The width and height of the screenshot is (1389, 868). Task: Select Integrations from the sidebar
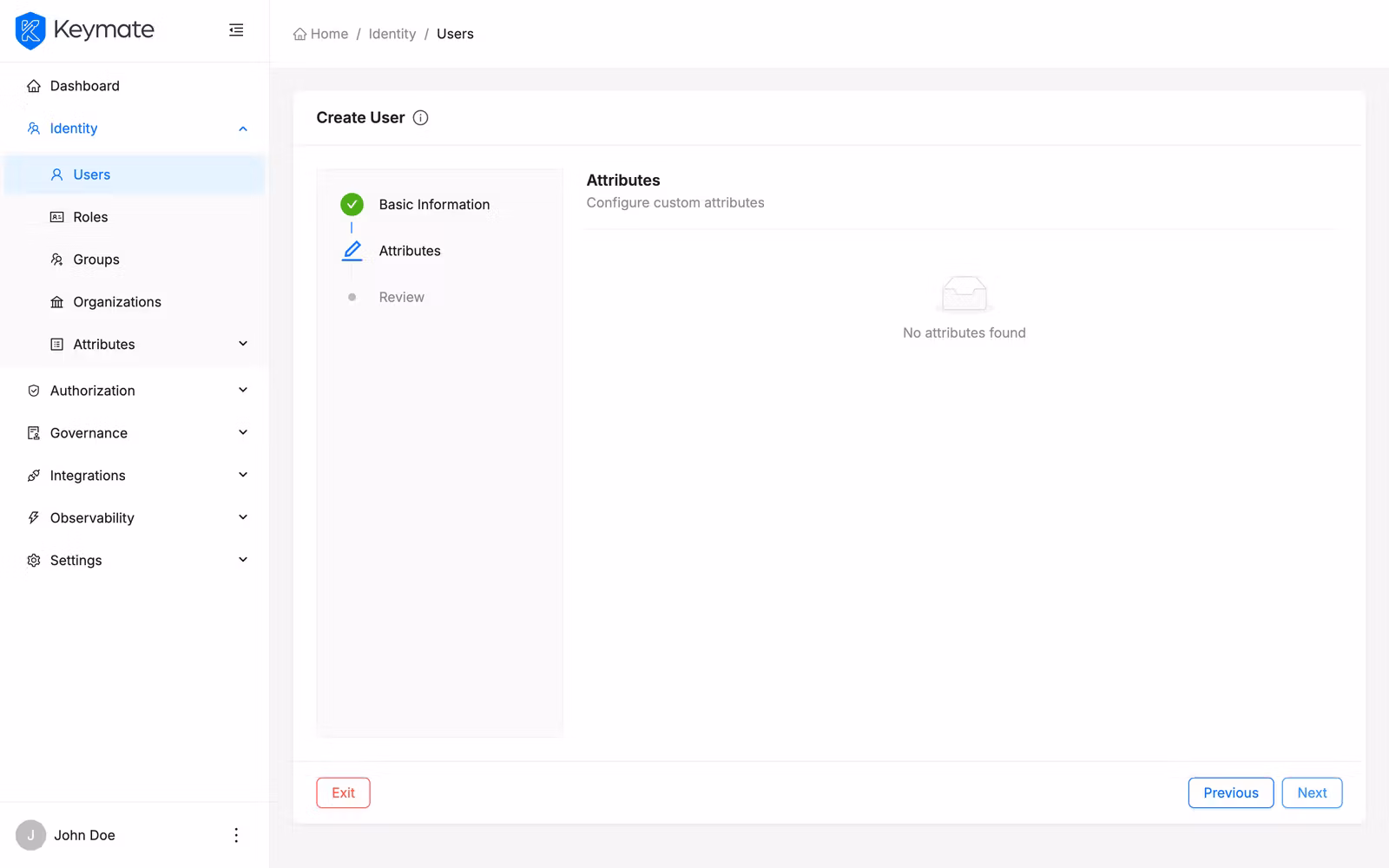[x=88, y=475]
